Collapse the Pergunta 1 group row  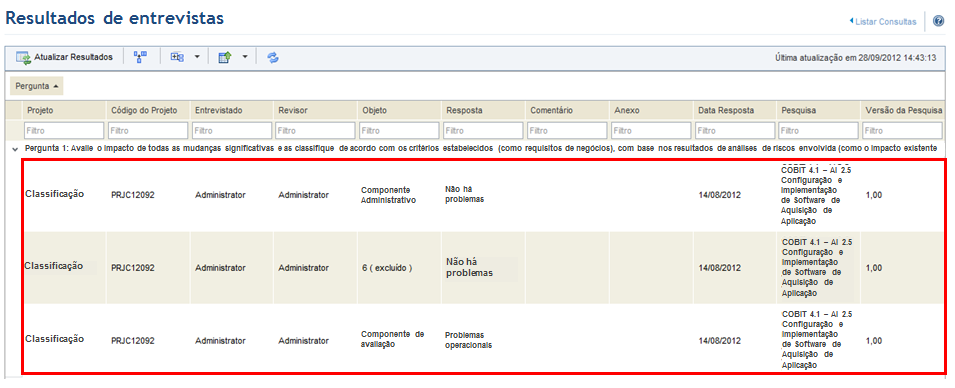click(x=15, y=149)
